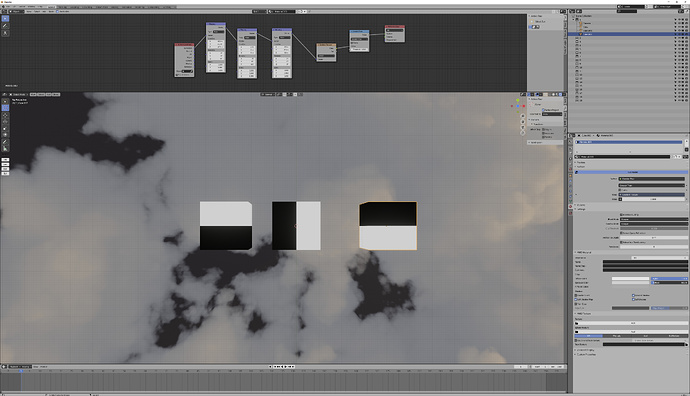
Task: Open the Particles properties tab
Action: point(570,186)
